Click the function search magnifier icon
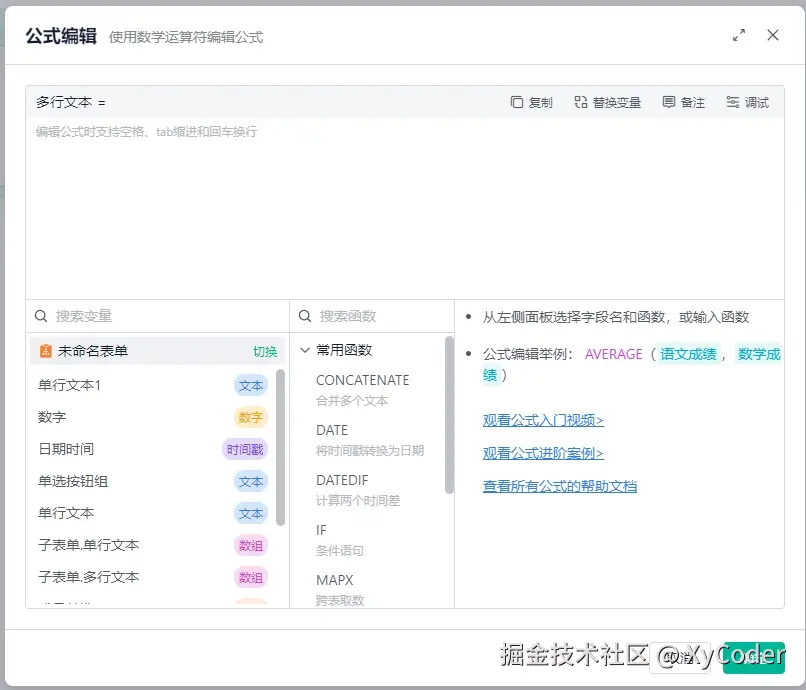This screenshot has width=806, height=690. tap(305, 316)
